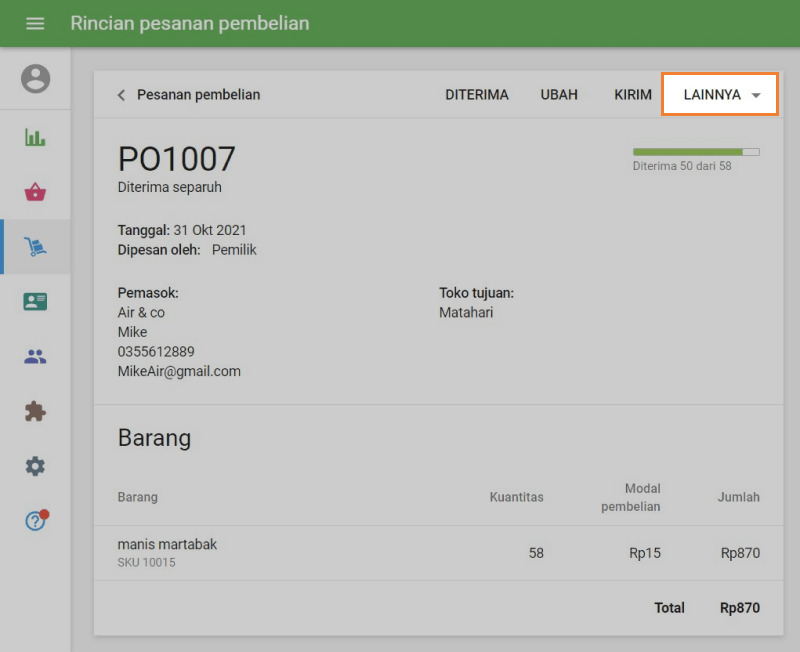Image resolution: width=800 pixels, height=652 pixels.
Task: Select the customers people icon
Action: click(35, 356)
